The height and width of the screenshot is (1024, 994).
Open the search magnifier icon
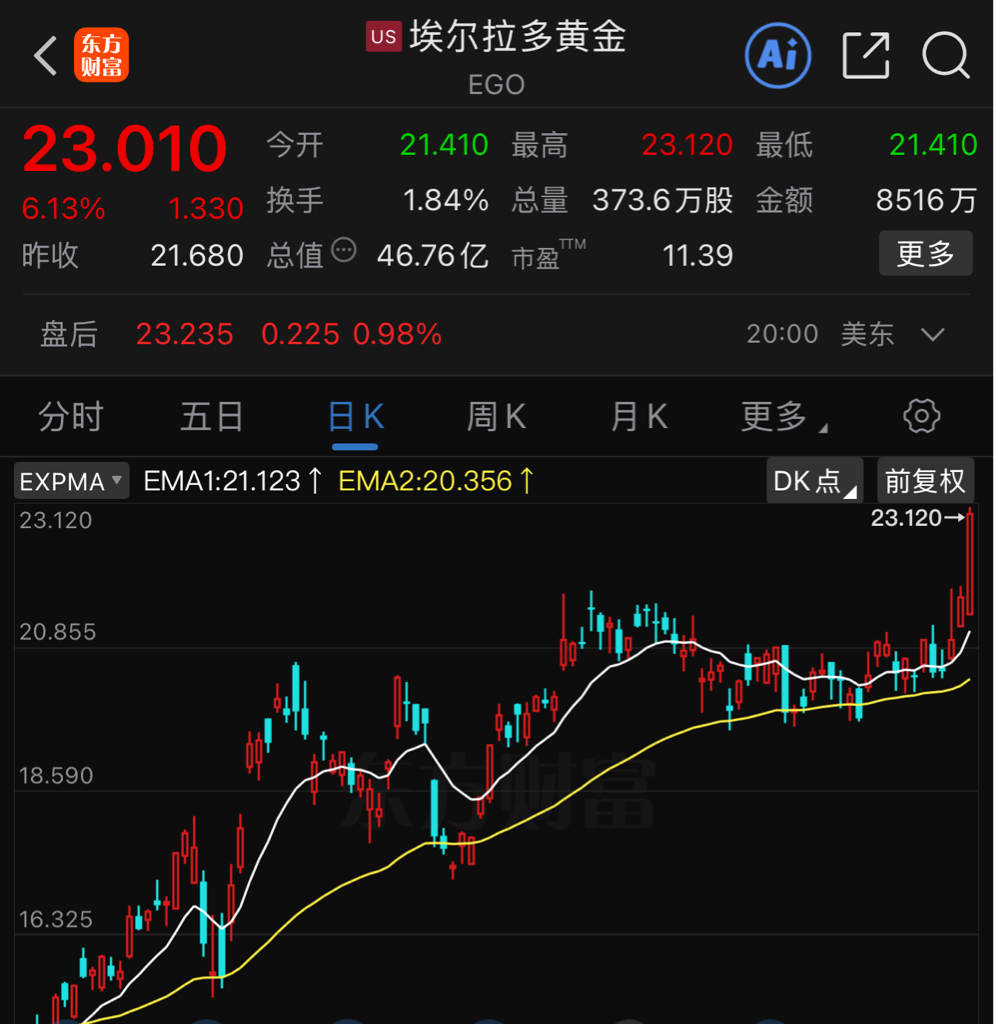coord(946,56)
